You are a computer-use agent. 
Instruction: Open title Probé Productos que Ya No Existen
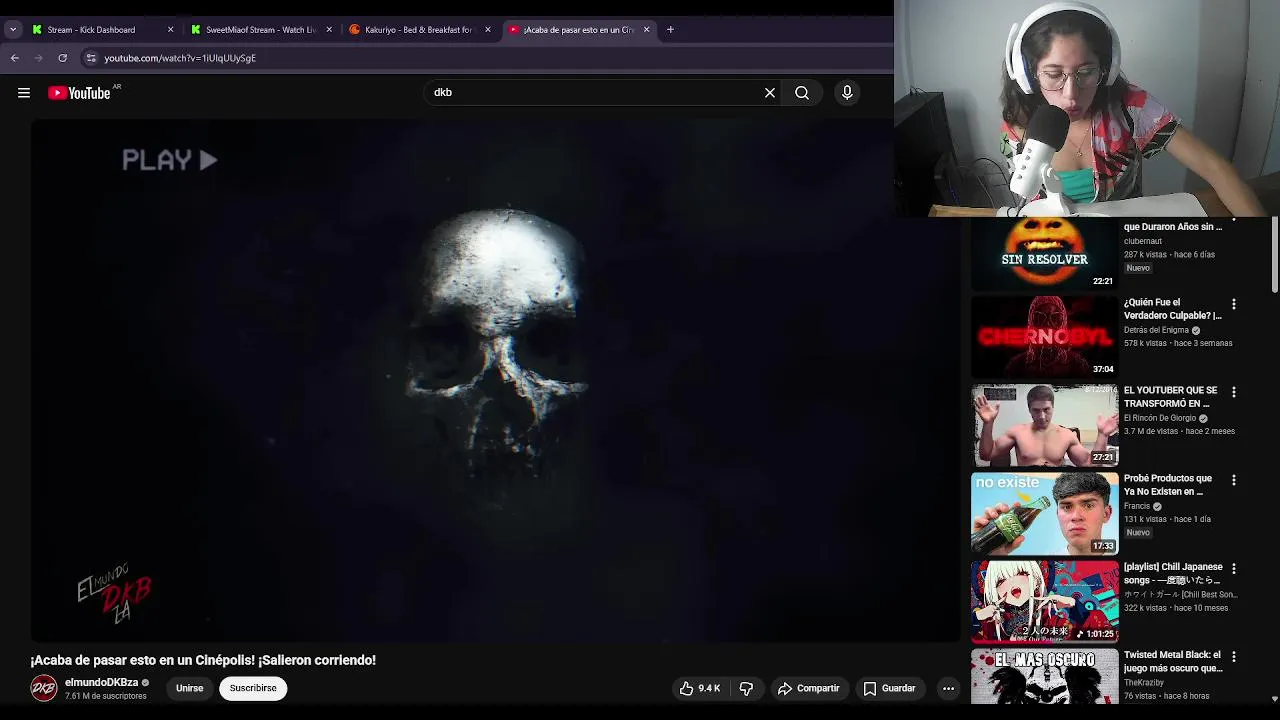1167,485
